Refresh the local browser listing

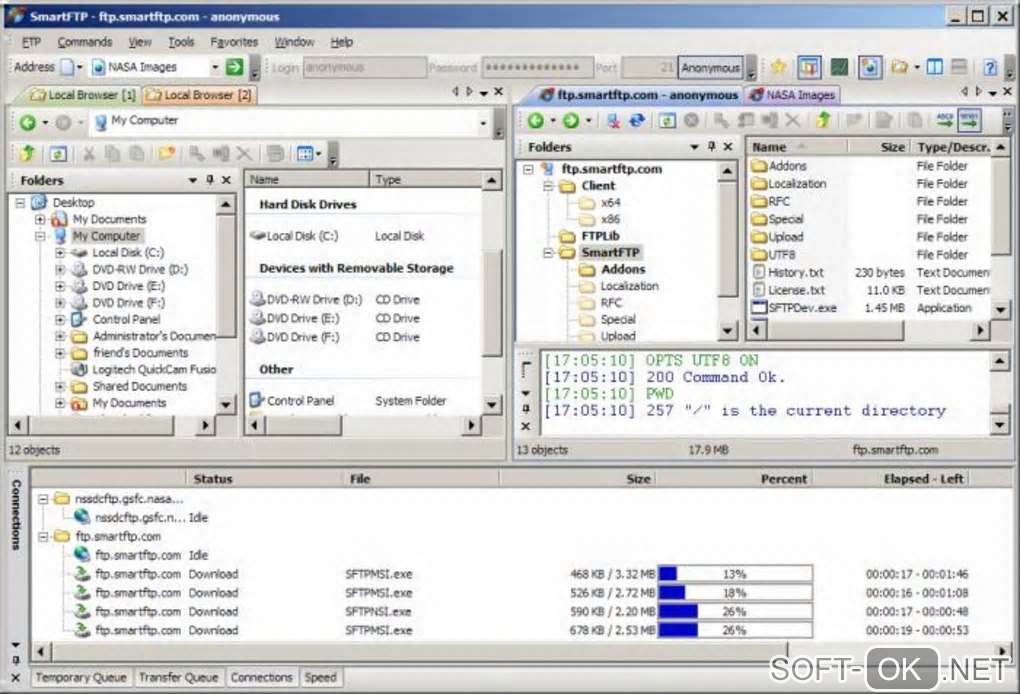pos(58,154)
